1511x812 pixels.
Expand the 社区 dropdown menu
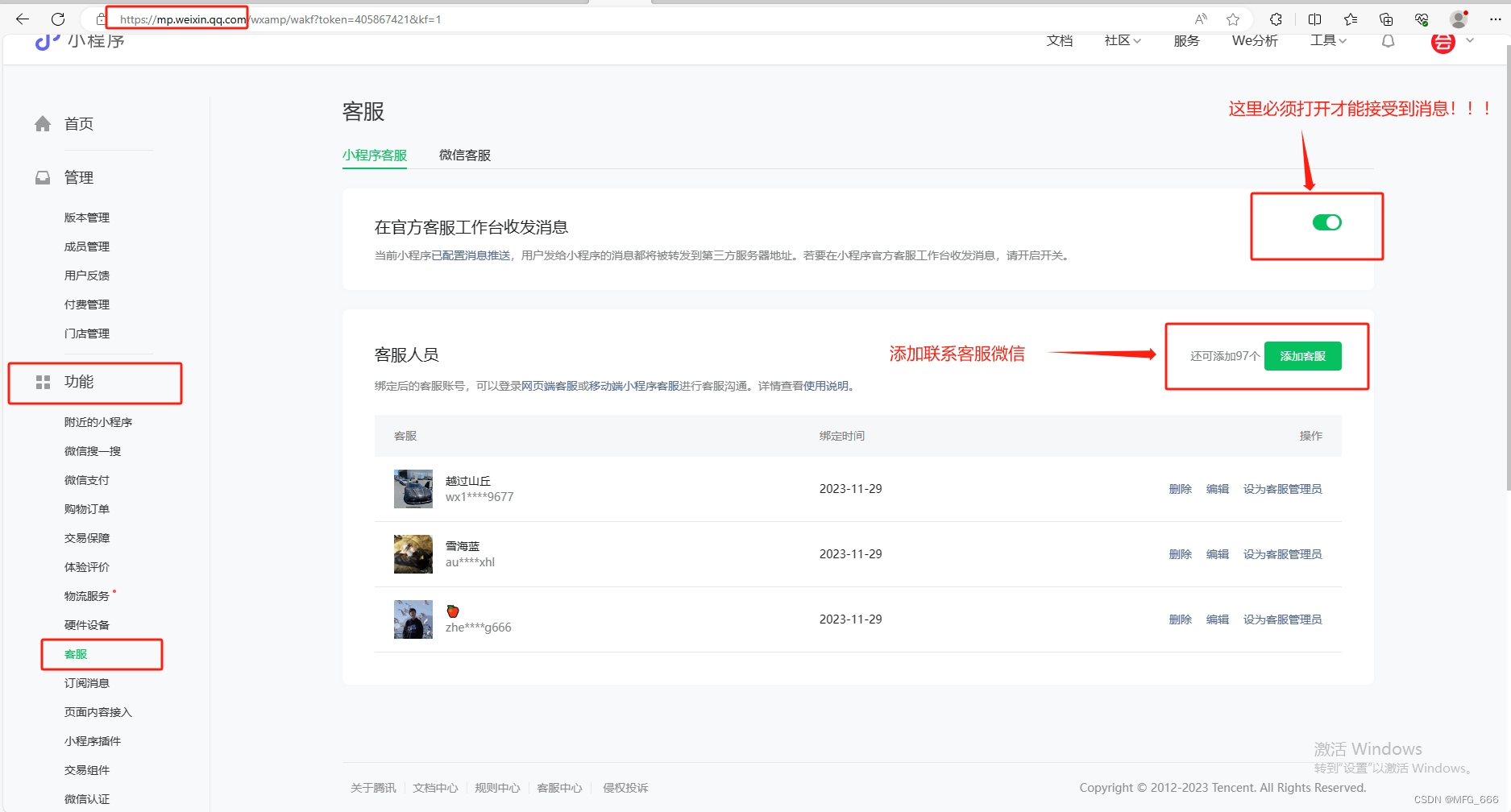coord(1123,40)
